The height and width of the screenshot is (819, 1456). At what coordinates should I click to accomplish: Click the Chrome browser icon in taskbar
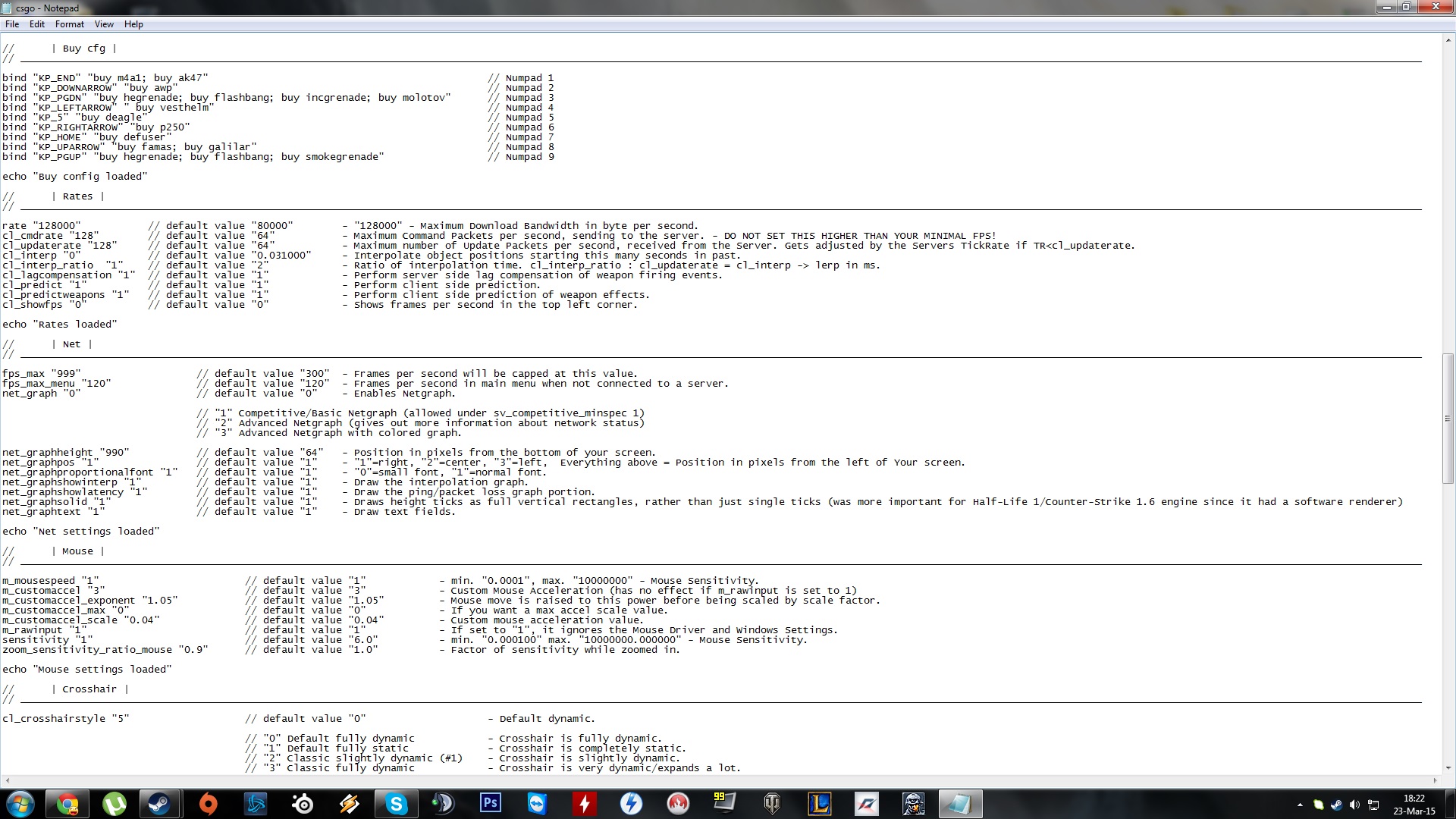click(66, 803)
